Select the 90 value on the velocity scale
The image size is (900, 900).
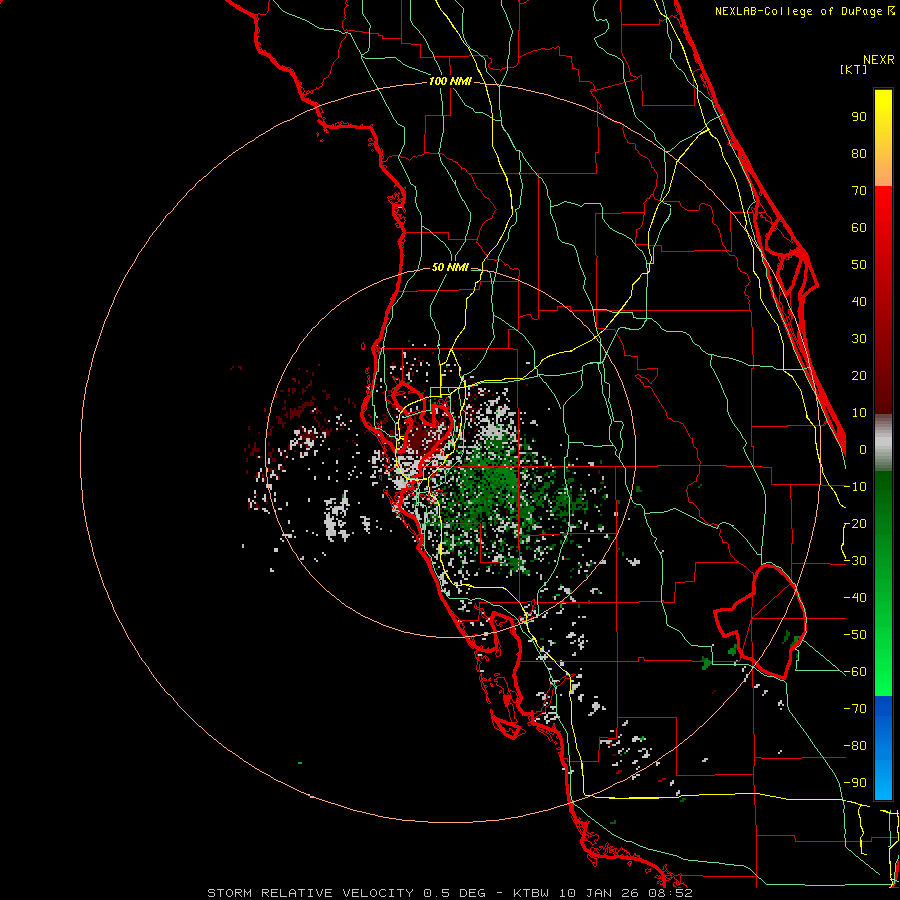pyautogui.click(x=859, y=117)
